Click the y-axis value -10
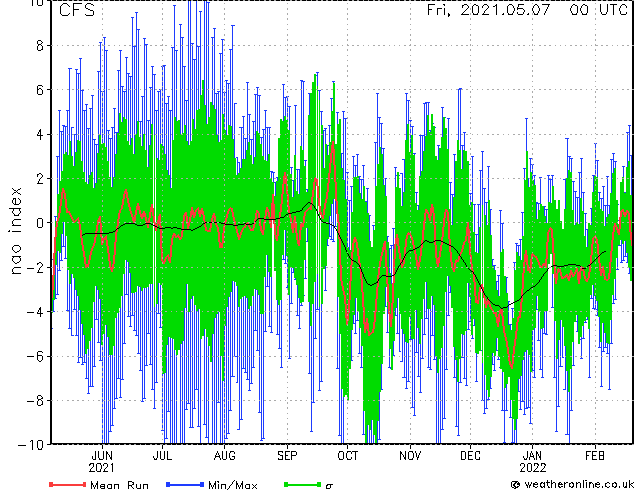634x490 pixels. pos(31,445)
